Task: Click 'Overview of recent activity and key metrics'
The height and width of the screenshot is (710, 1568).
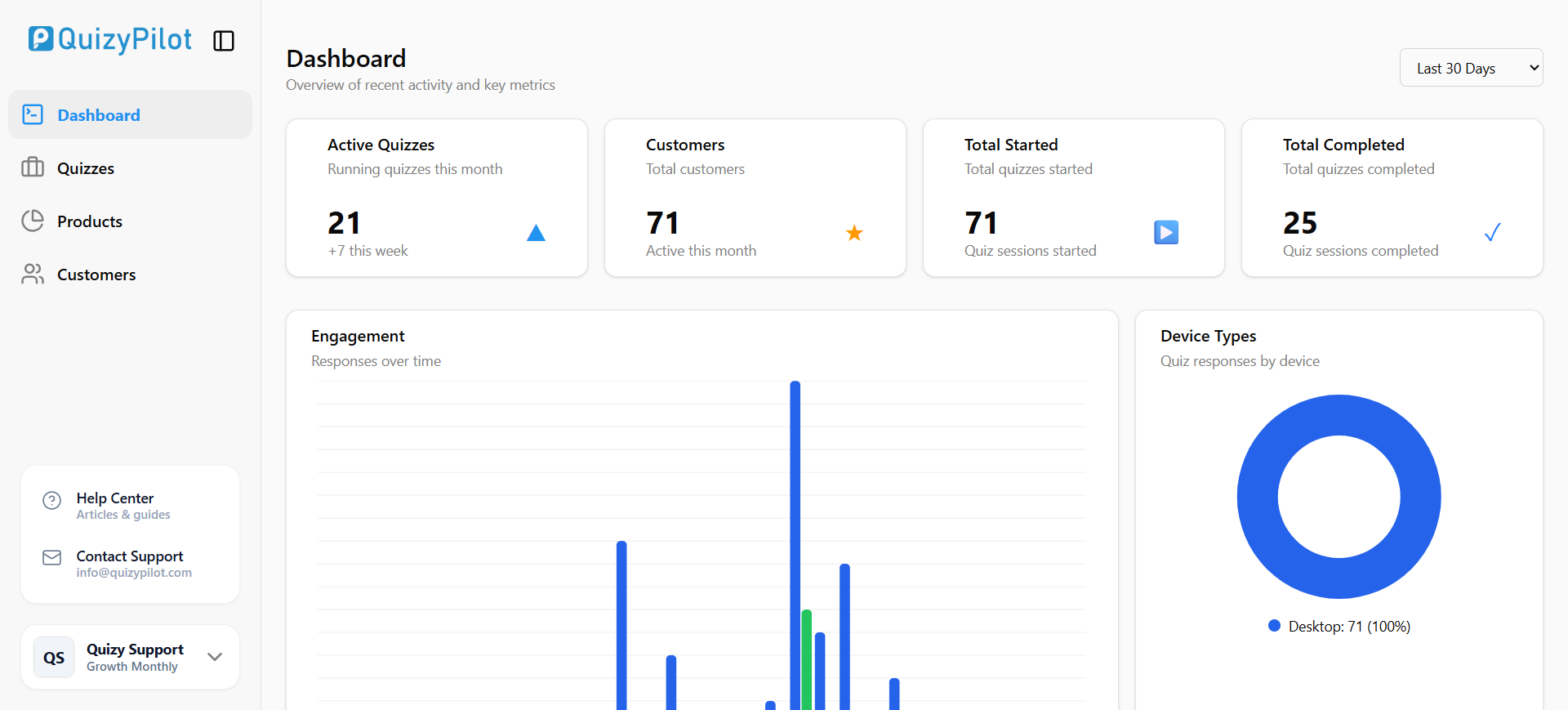Action: coord(421,85)
